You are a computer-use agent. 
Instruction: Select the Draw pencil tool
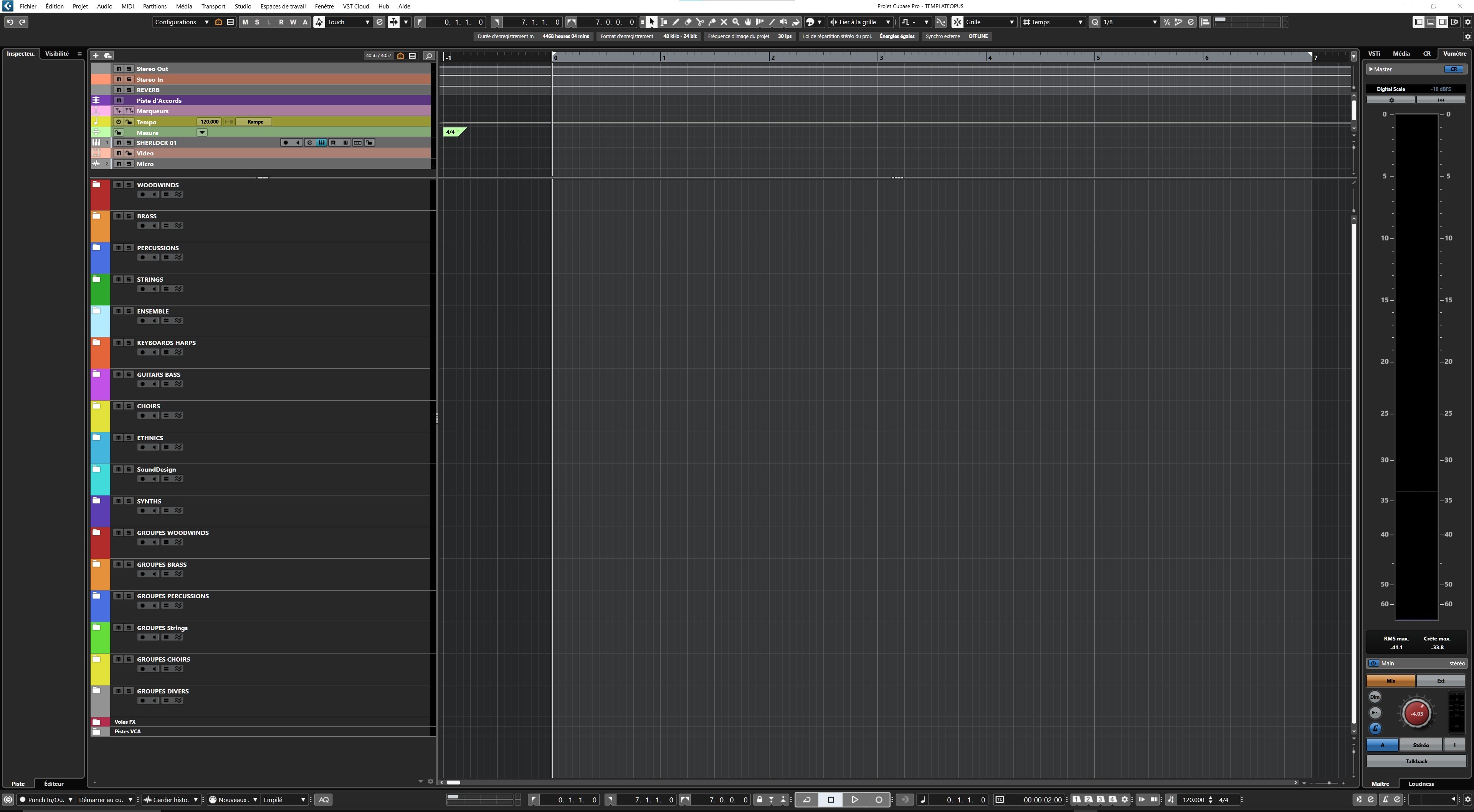[676, 22]
